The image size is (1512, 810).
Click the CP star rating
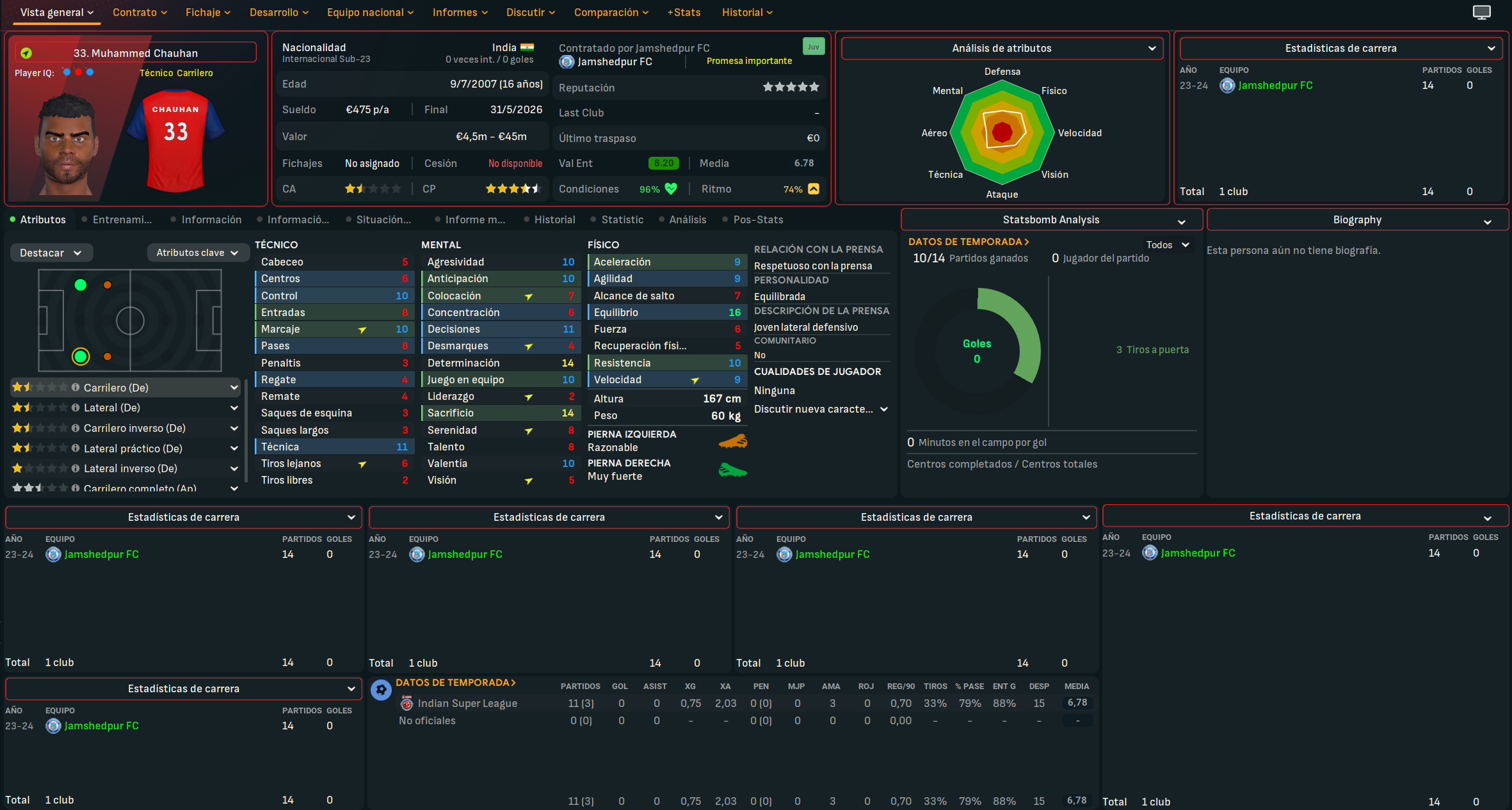pos(513,189)
